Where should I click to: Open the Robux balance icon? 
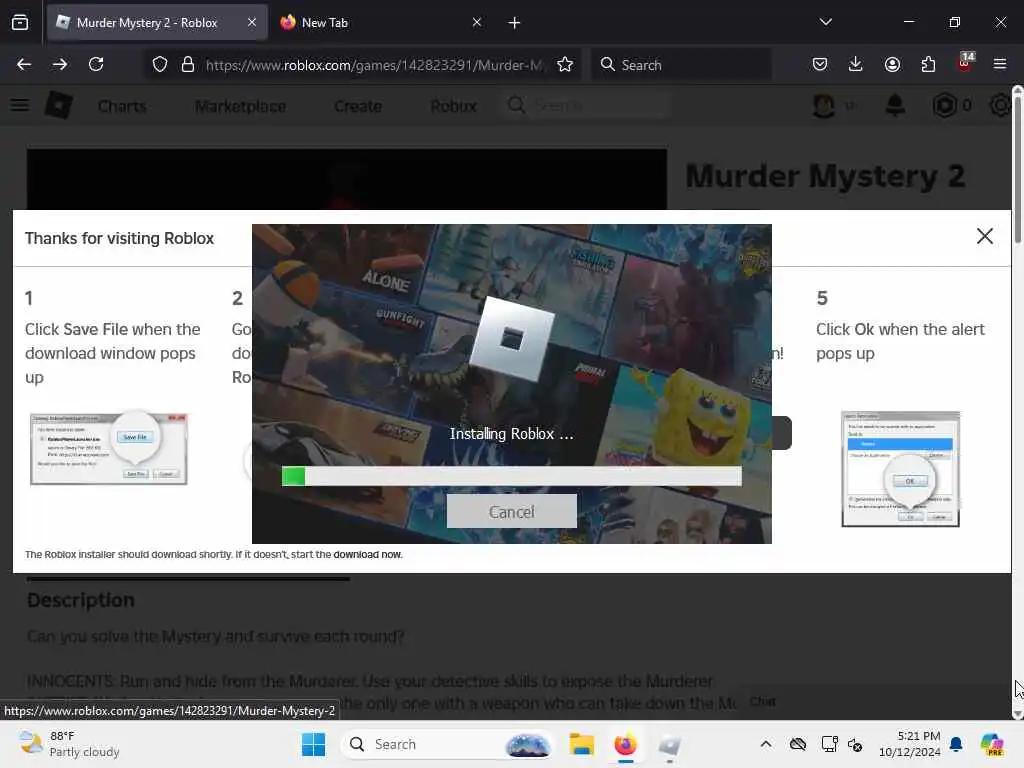tap(944, 105)
